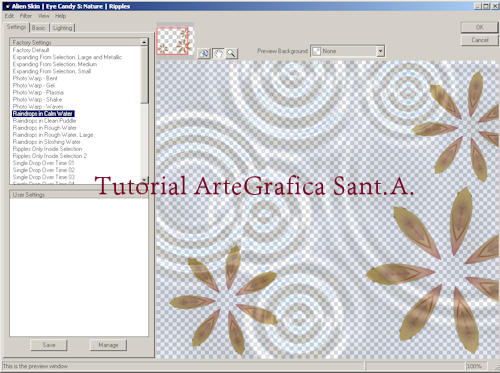Click the Manage settings button
500x373 pixels.
coord(108,345)
